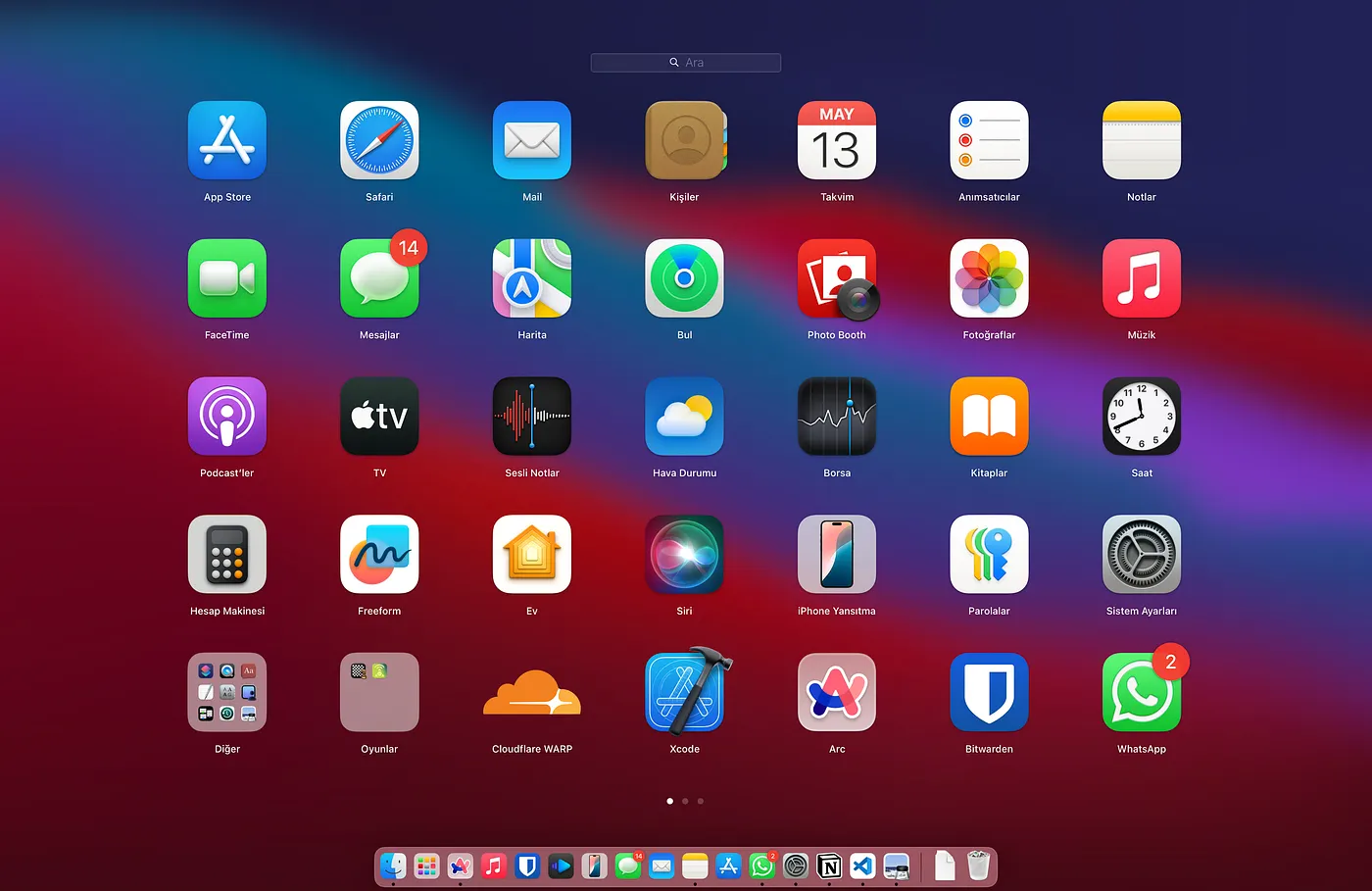
Task: Open iPhone Yansıtma in the Launchpad grid
Action: (x=837, y=555)
